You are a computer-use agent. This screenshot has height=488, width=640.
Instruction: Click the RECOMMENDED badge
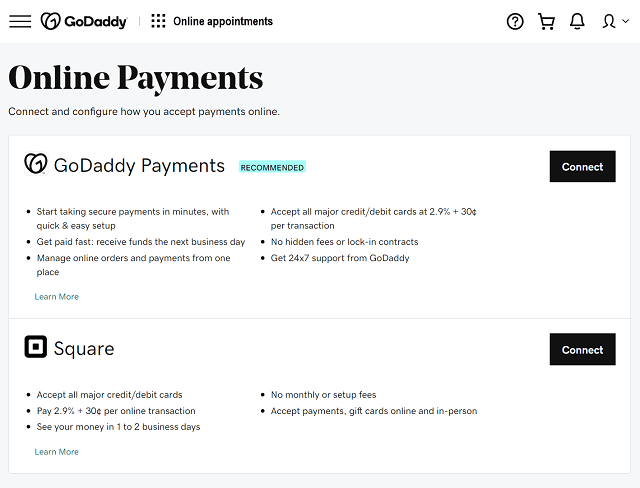pyautogui.click(x=272, y=168)
